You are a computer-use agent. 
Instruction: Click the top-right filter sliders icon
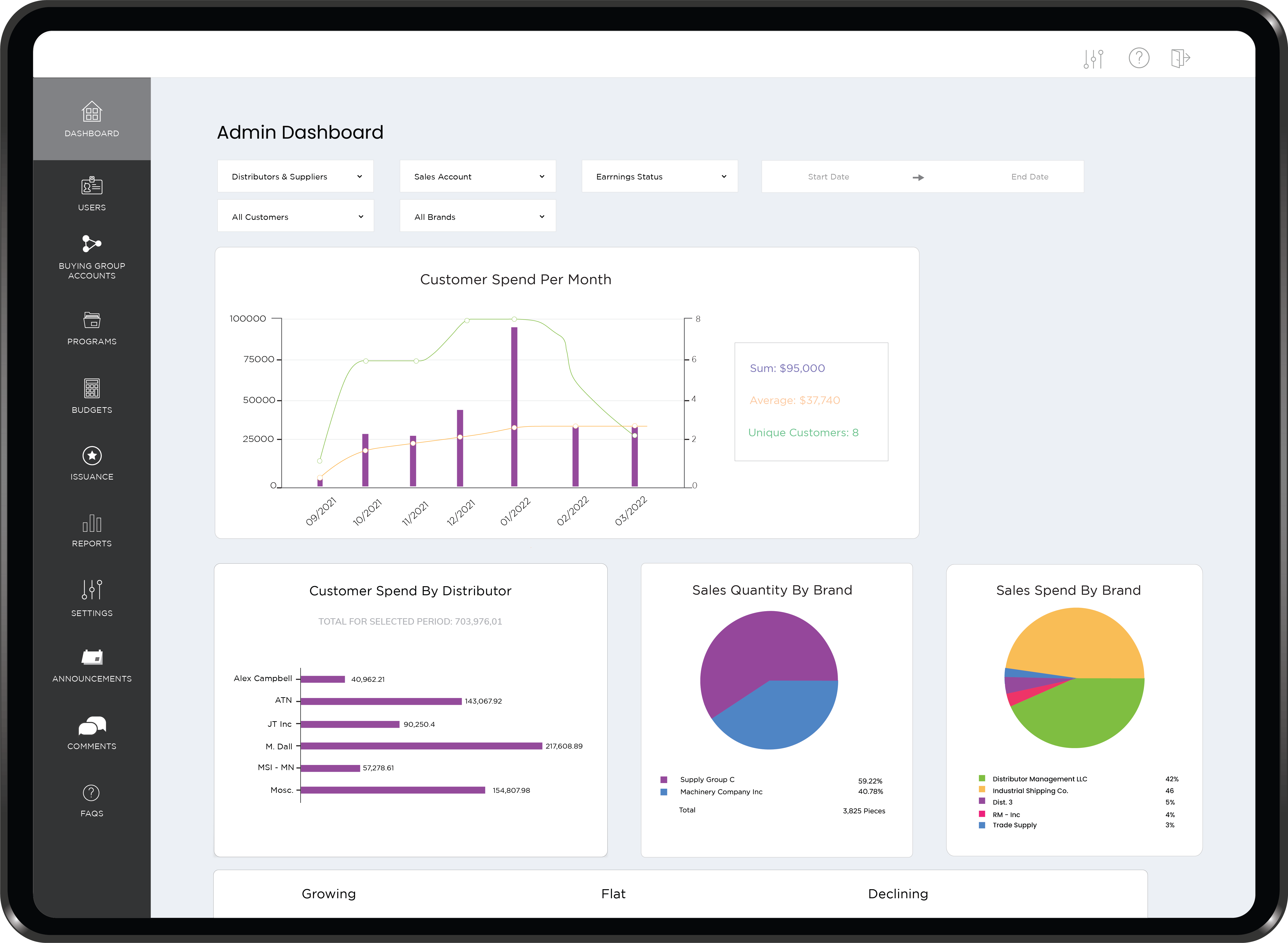(1093, 58)
